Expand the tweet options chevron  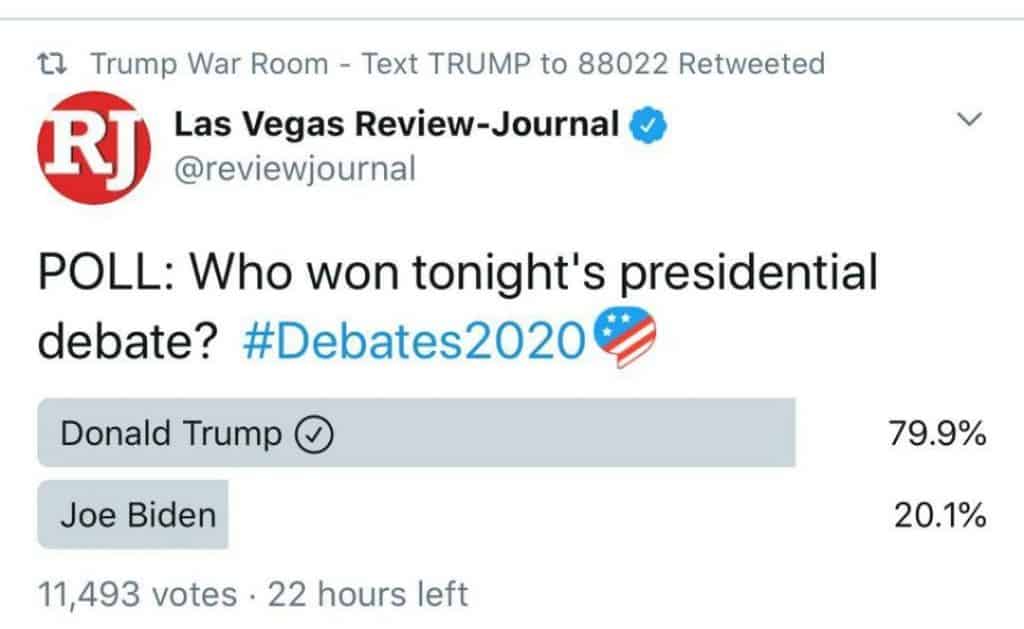click(x=968, y=120)
